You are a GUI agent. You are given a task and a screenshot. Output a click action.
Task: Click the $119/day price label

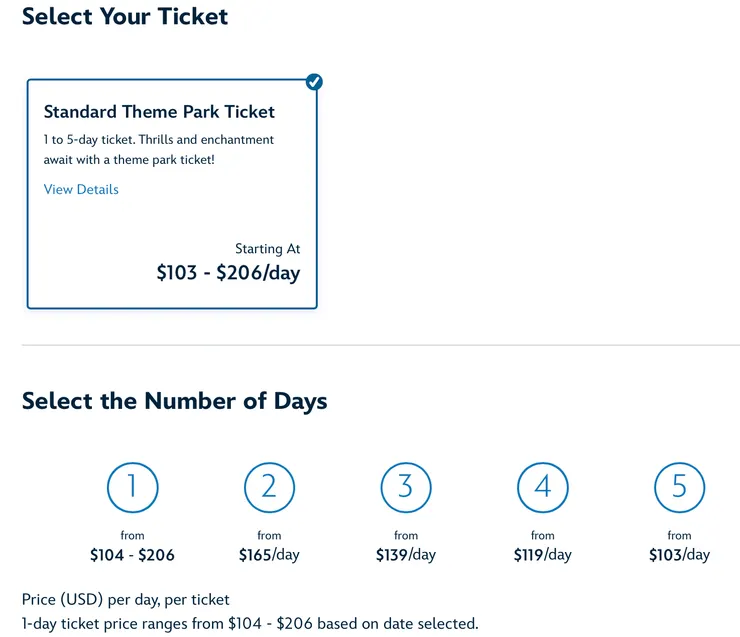click(x=543, y=555)
